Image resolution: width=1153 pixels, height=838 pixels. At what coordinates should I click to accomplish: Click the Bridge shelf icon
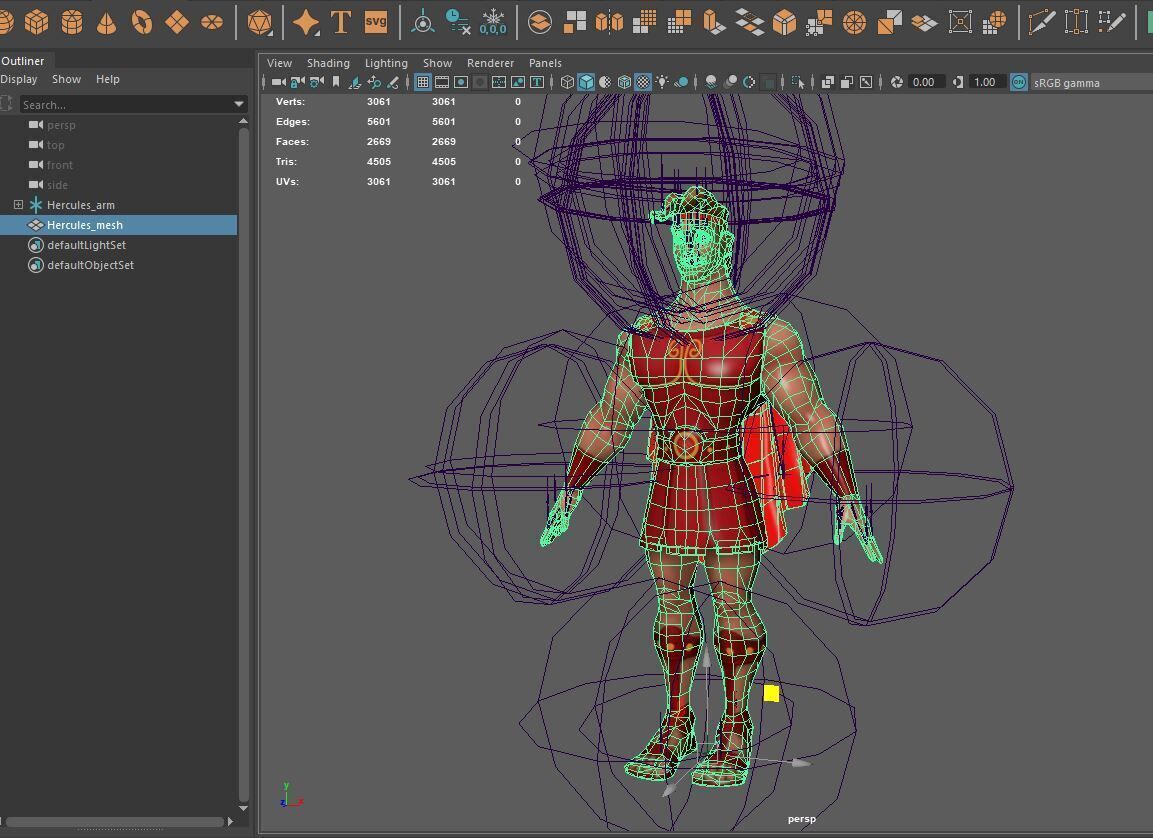tap(749, 23)
